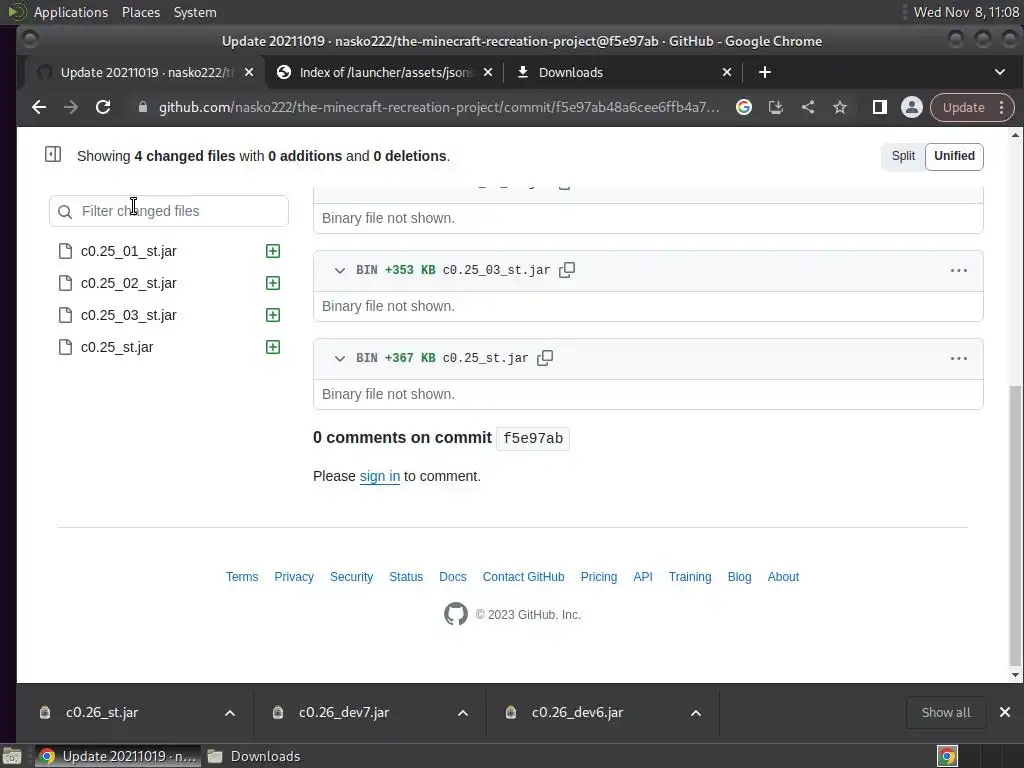This screenshot has width=1024, height=768.
Task: Click the browser forward arrow
Action: pos(71,107)
